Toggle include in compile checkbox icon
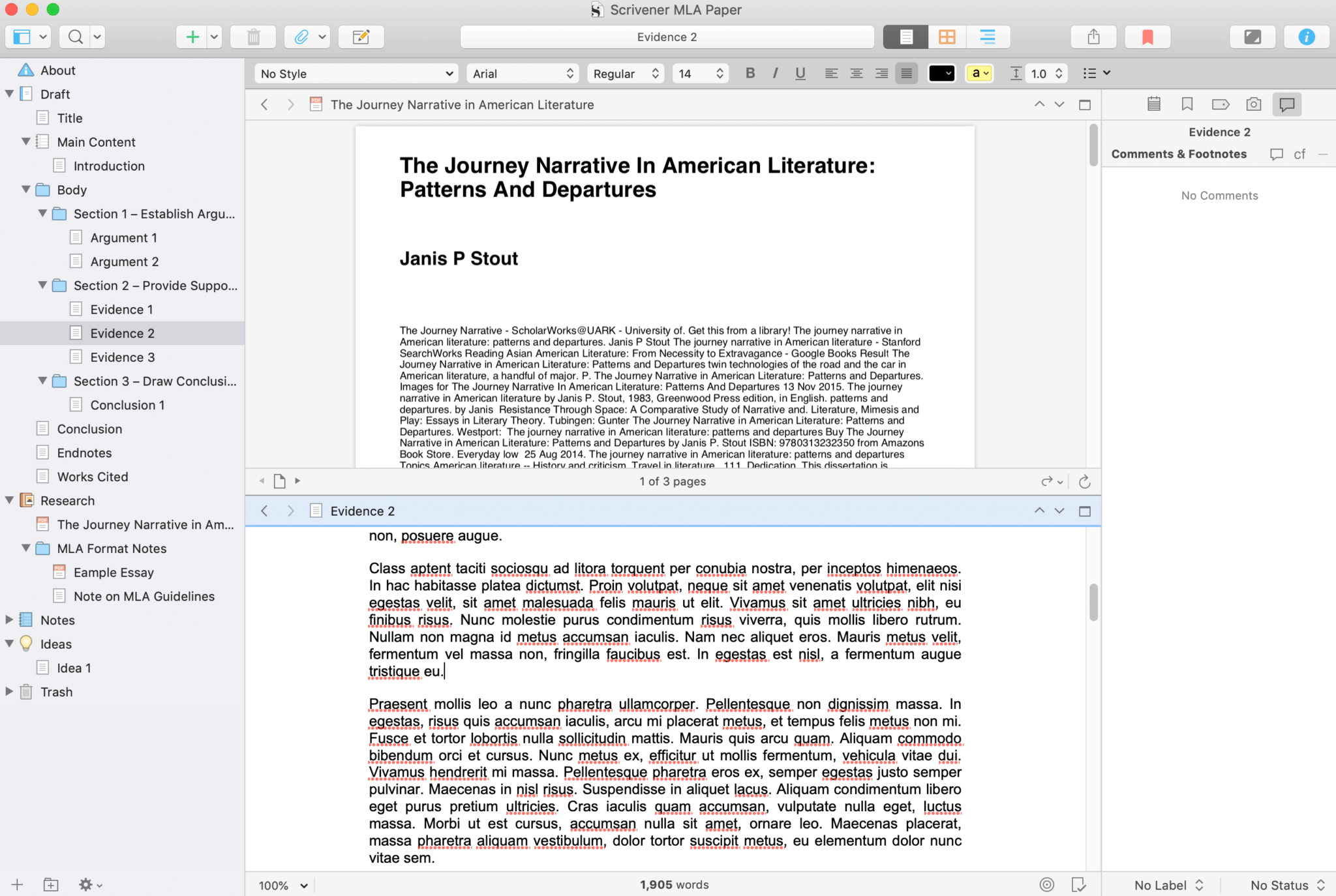1336x896 pixels. pyautogui.click(x=1078, y=884)
